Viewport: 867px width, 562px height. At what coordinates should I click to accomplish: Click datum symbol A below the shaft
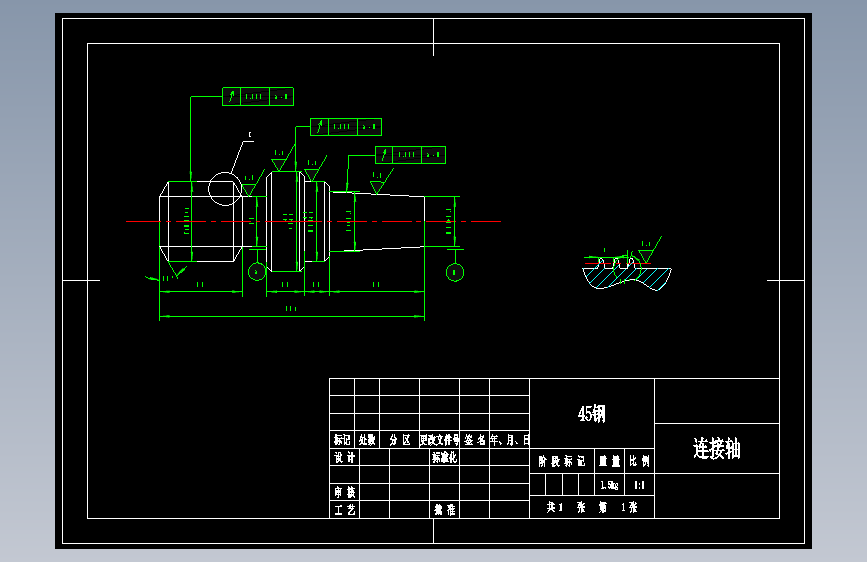pyautogui.click(x=257, y=272)
